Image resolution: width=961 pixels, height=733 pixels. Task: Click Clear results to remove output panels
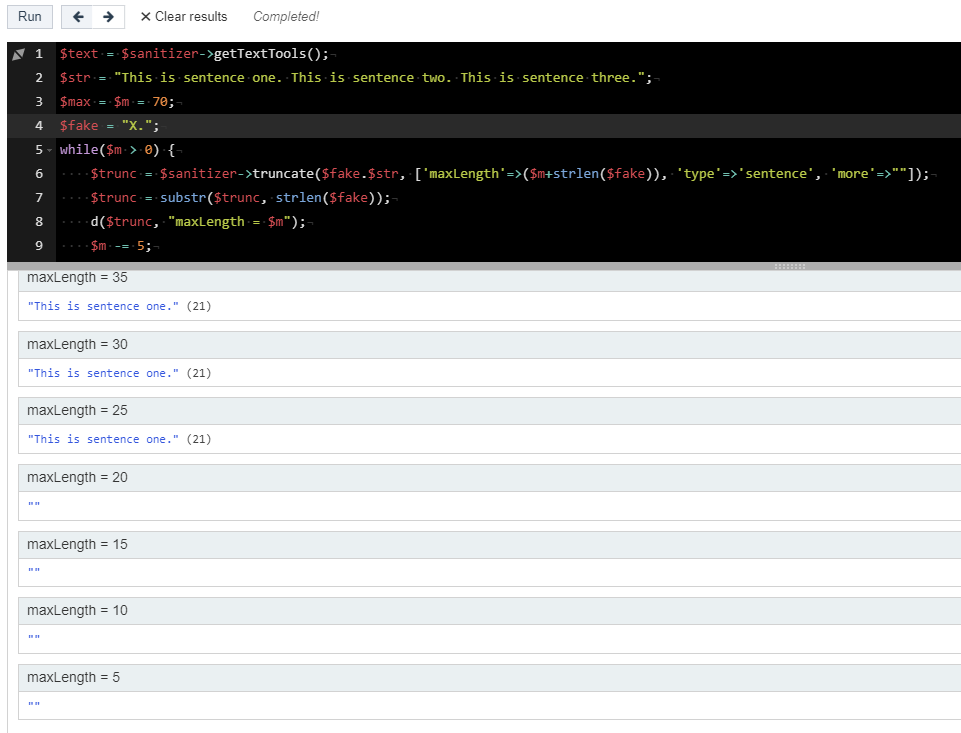[192, 16]
